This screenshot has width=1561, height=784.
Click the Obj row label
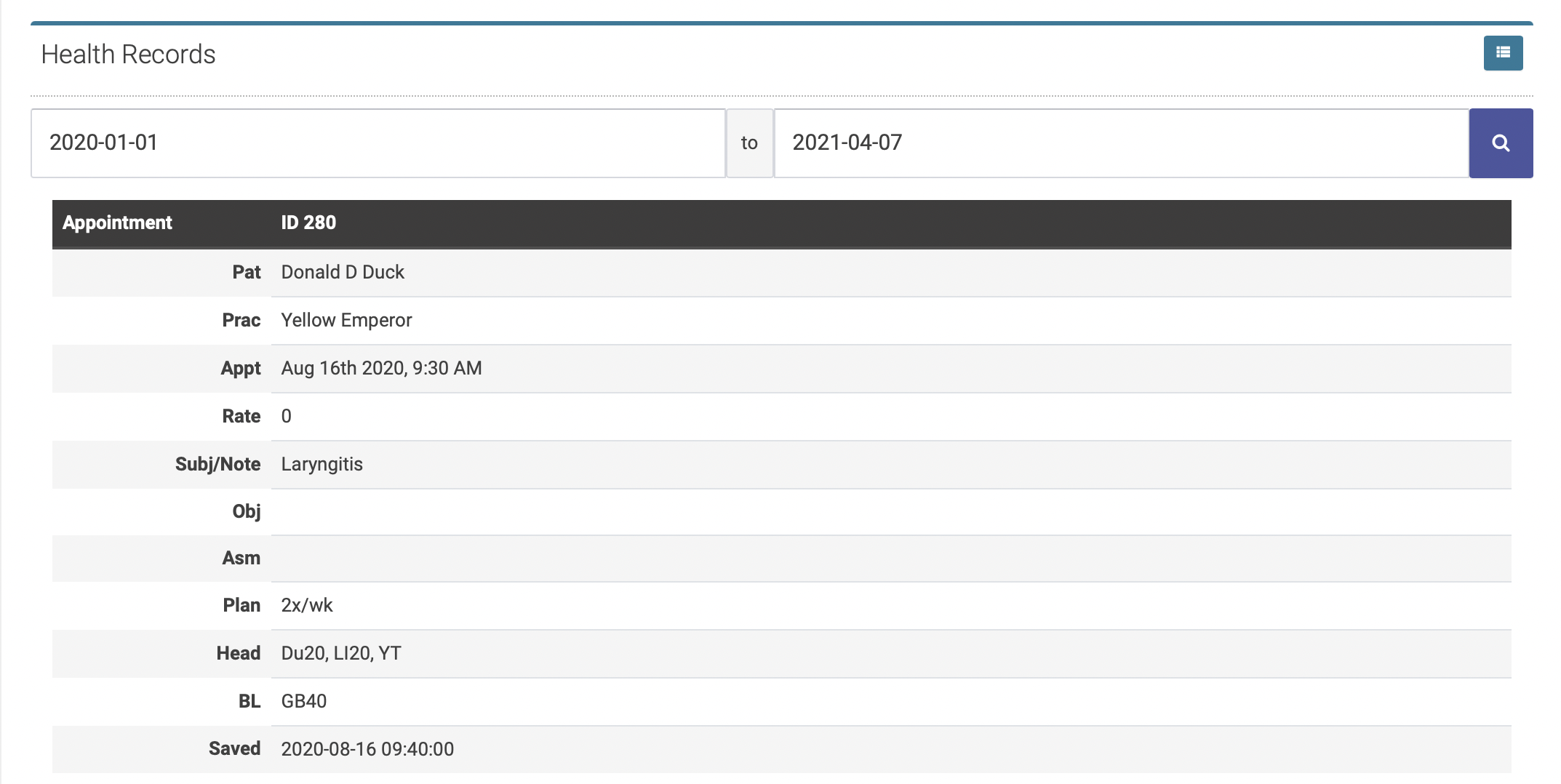[x=247, y=512]
